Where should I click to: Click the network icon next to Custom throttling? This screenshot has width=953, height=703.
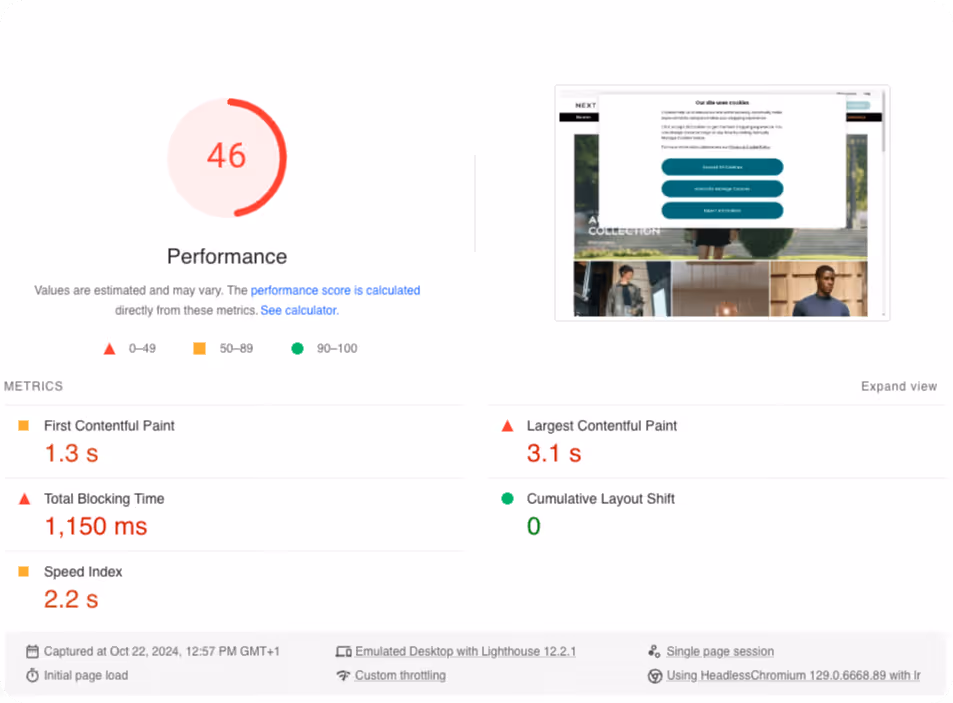(x=343, y=675)
